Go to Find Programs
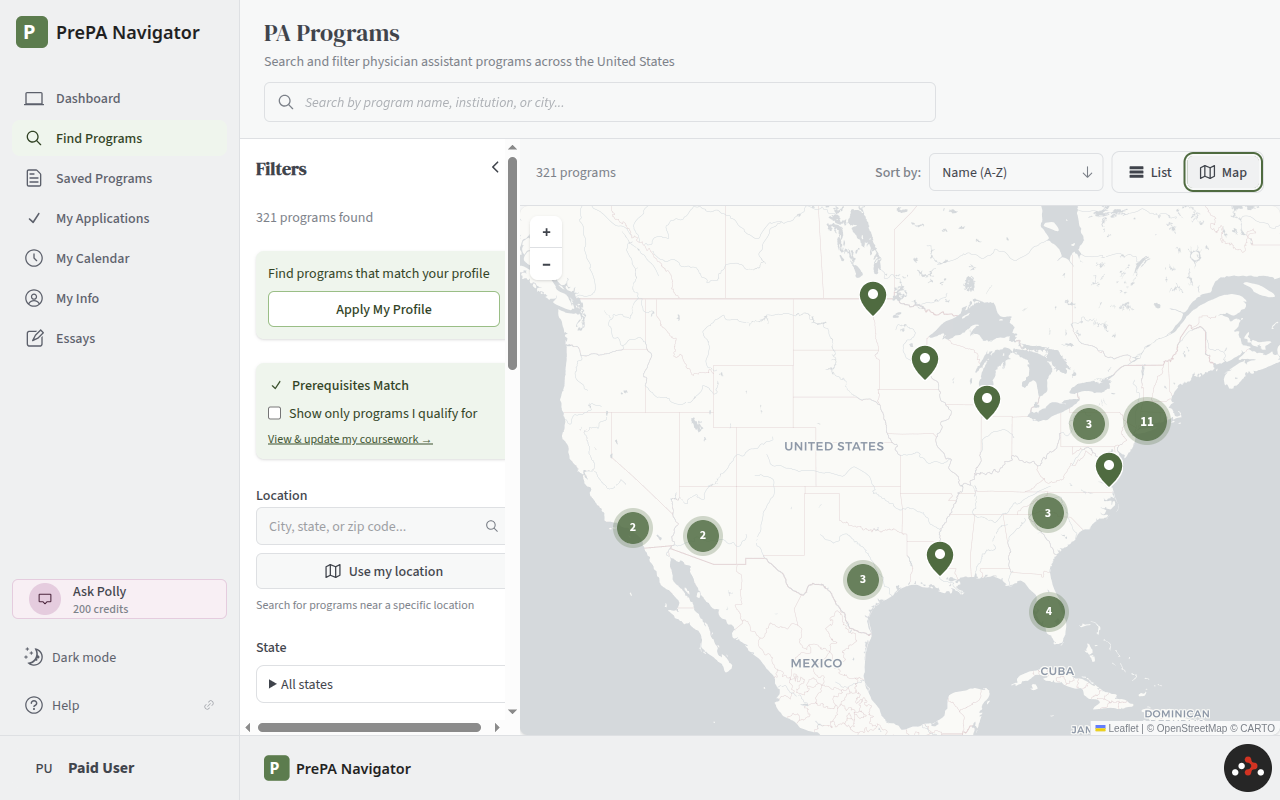Viewport: 1280px width, 800px height. point(119,138)
